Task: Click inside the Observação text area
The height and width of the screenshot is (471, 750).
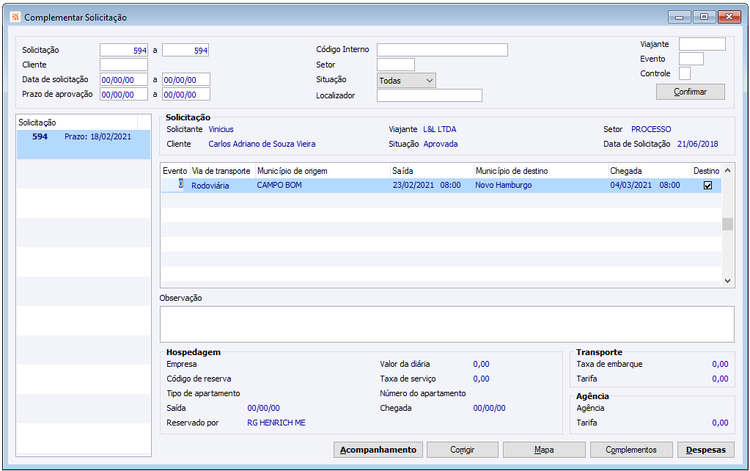Action: (447, 324)
